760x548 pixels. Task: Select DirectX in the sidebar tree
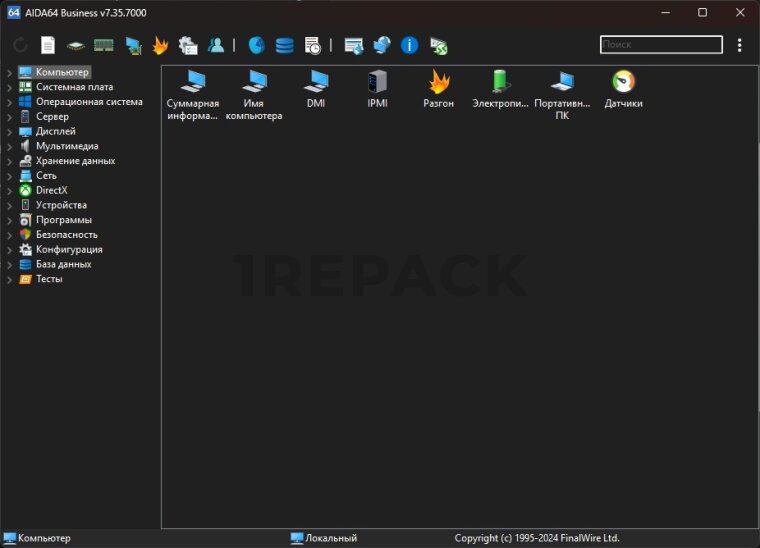click(51, 190)
